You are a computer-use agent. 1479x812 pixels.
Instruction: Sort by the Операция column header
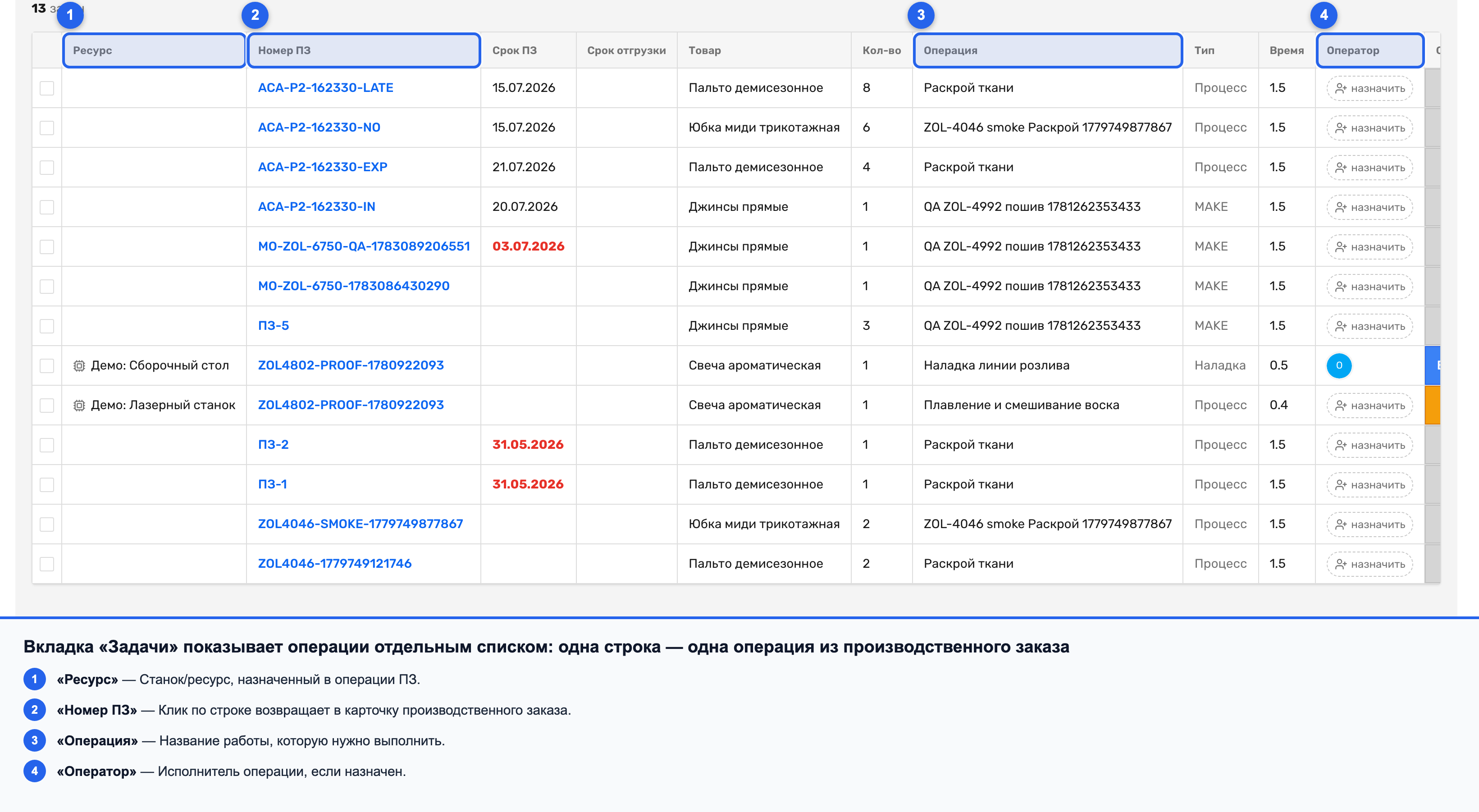[x=1048, y=50]
